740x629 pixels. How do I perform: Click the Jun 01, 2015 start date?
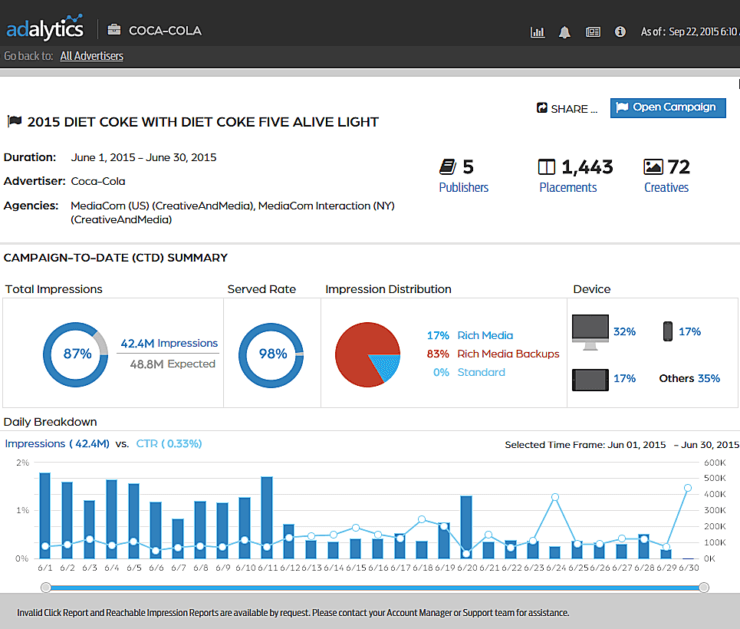[x=637, y=444]
